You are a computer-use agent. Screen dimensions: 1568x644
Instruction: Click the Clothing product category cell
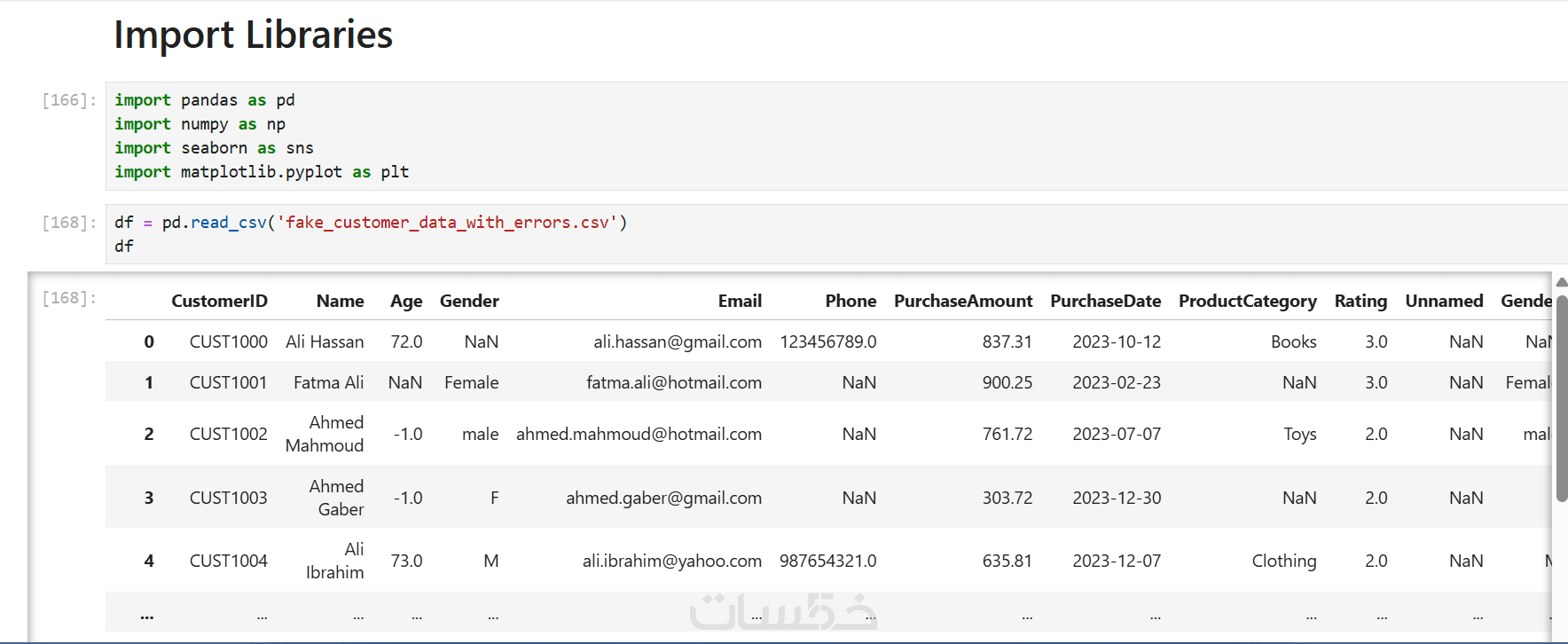click(1283, 561)
